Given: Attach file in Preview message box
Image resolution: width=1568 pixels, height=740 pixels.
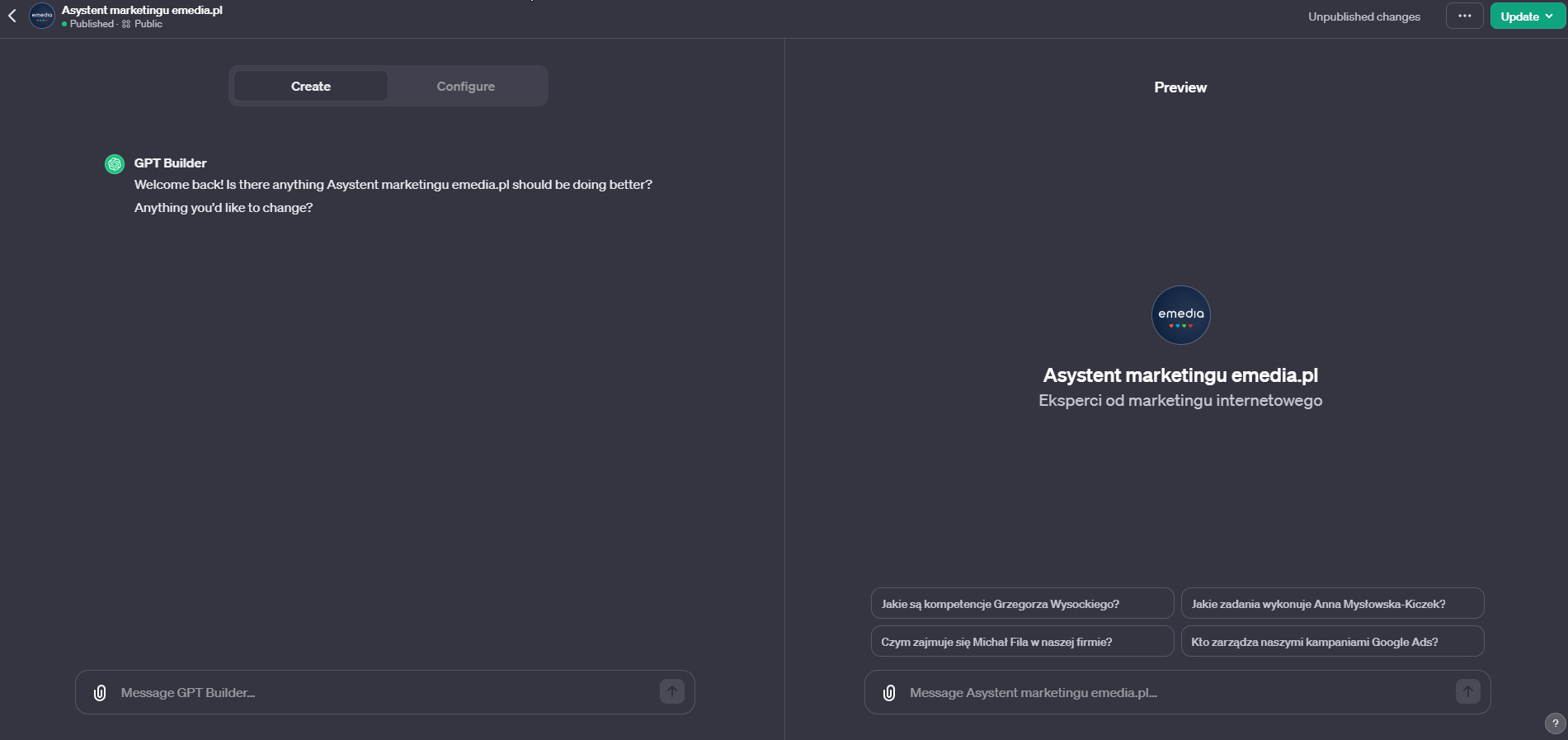Looking at the screenshot, I should coord(889,693).
